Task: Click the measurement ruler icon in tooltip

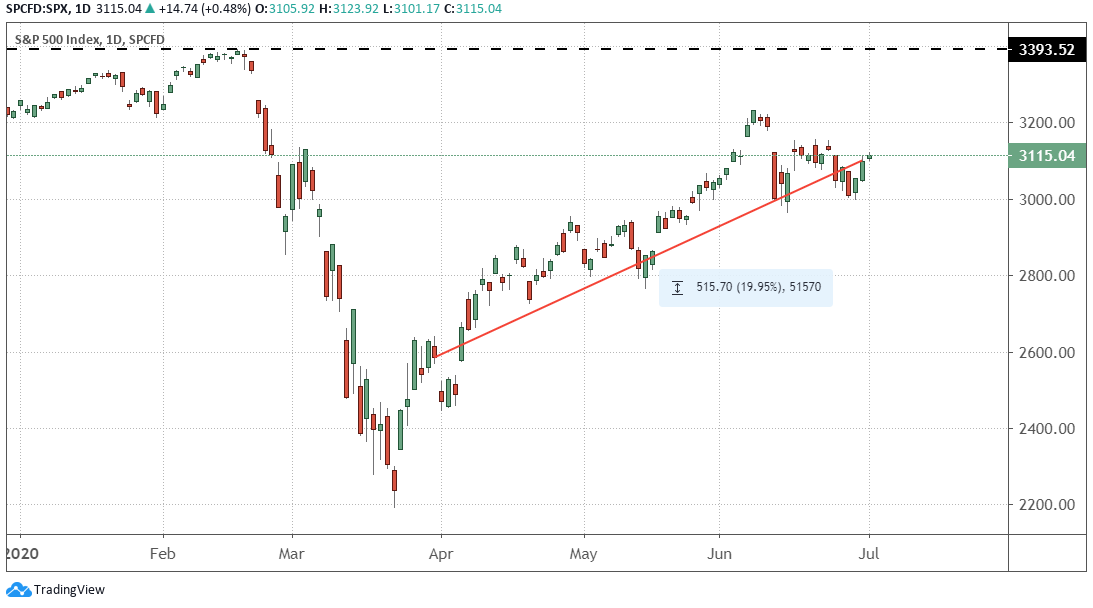Action: point(677,288)
